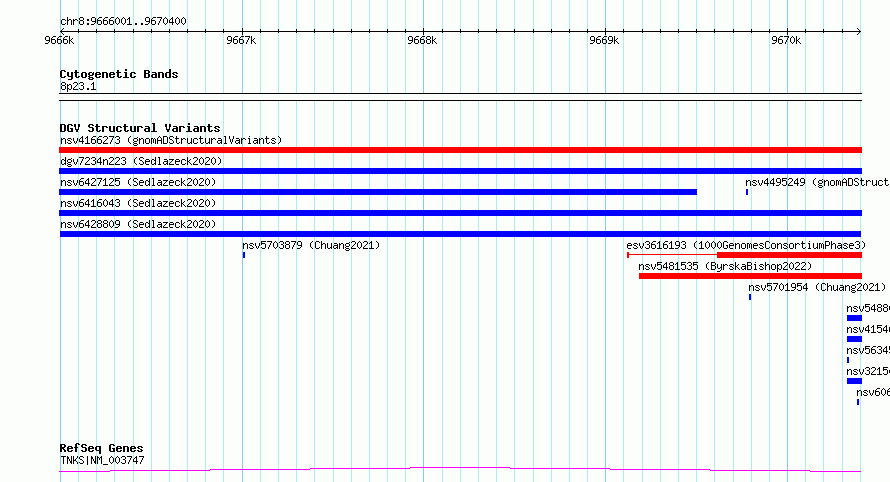Viewport: 890px width, 482px height.
Task: Select the RefSeq Genes track heading
Action: 101,448
